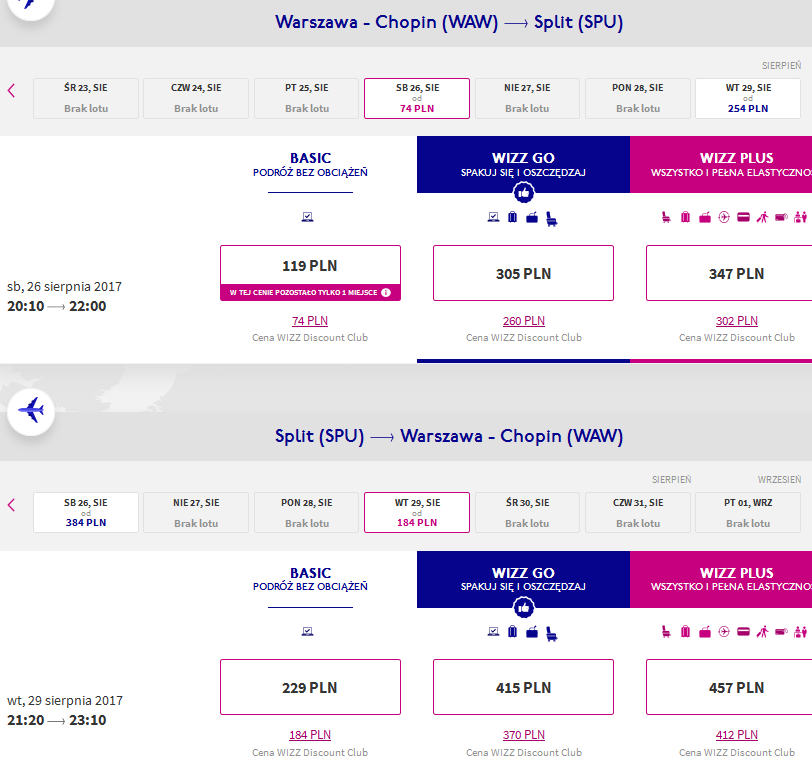Click the pink cabin bag icon under outbound WIZZ PLUS
812x766 pixels.
tap(705, 218)
